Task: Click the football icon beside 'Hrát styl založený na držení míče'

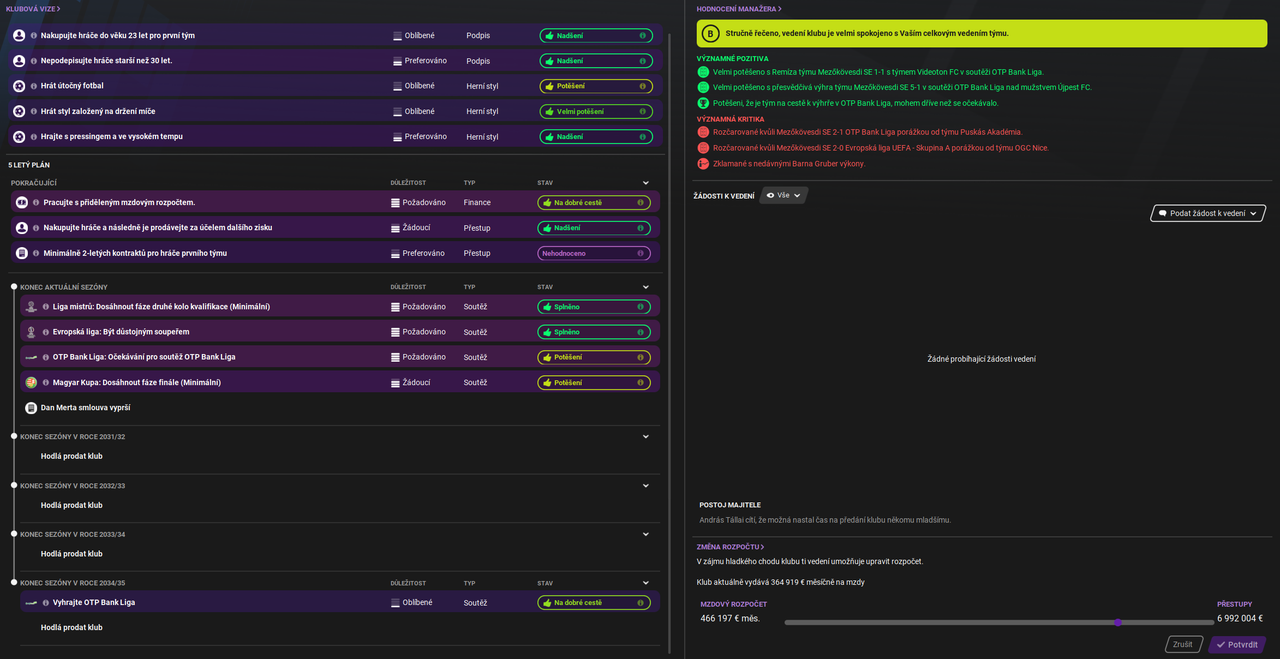Action: pyautogui.click(x=19, y=111)
